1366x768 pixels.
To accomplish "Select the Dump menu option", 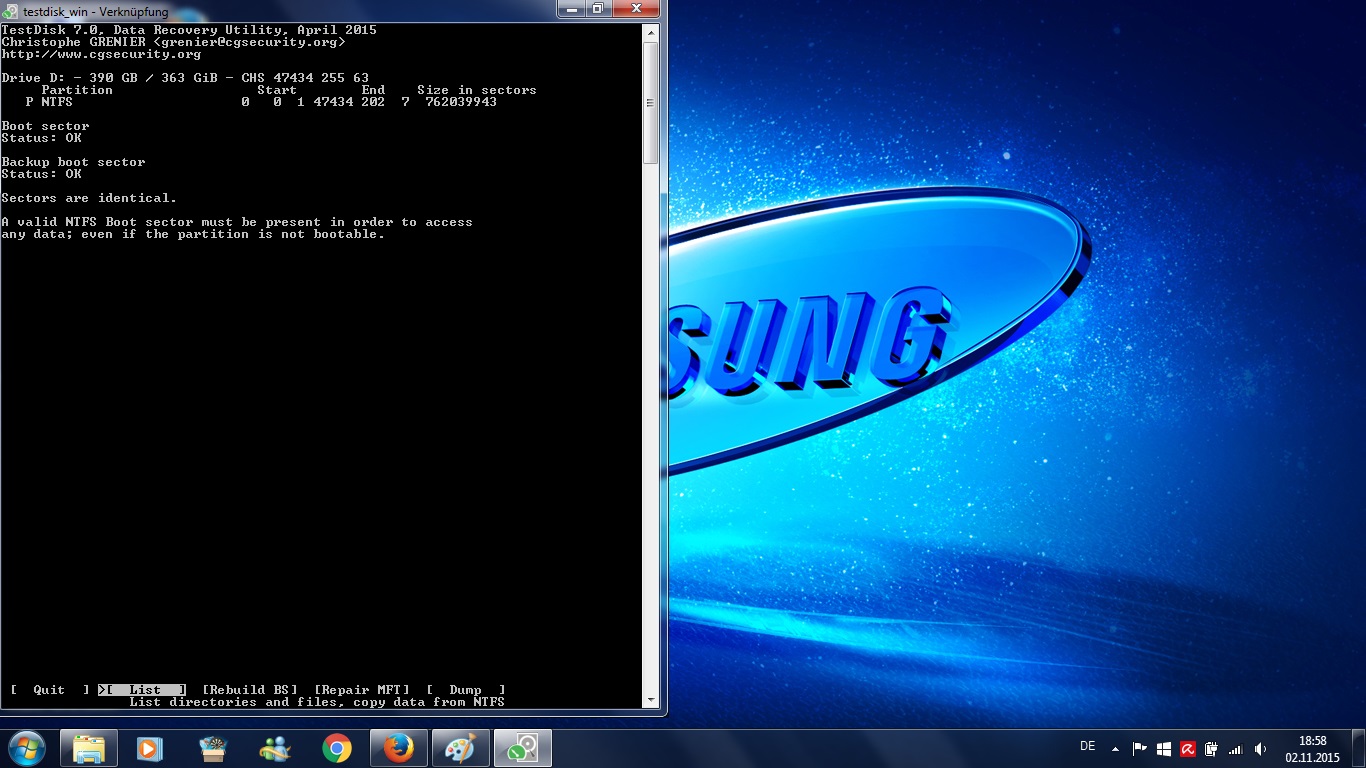I will pyautogui.click(x=465, y=690).
